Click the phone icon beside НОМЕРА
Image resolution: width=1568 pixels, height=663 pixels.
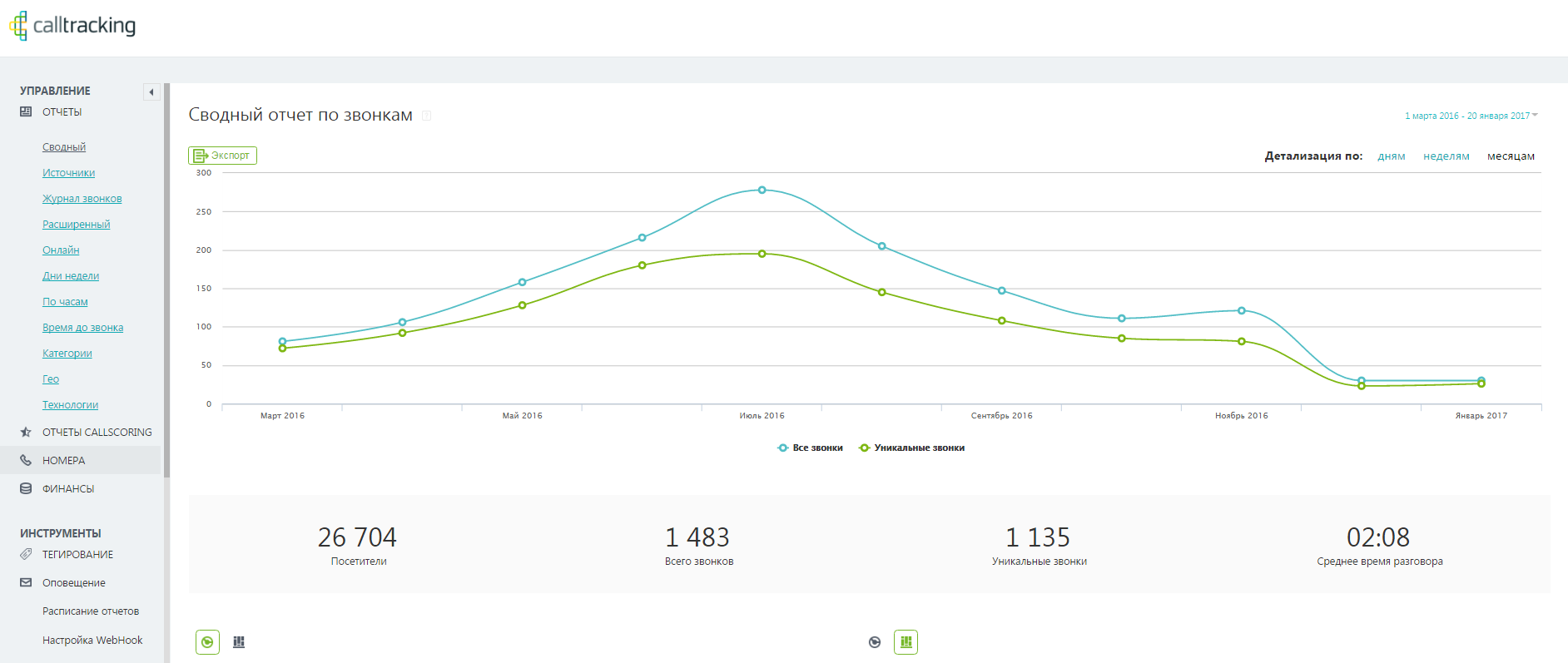pos(26,461)
